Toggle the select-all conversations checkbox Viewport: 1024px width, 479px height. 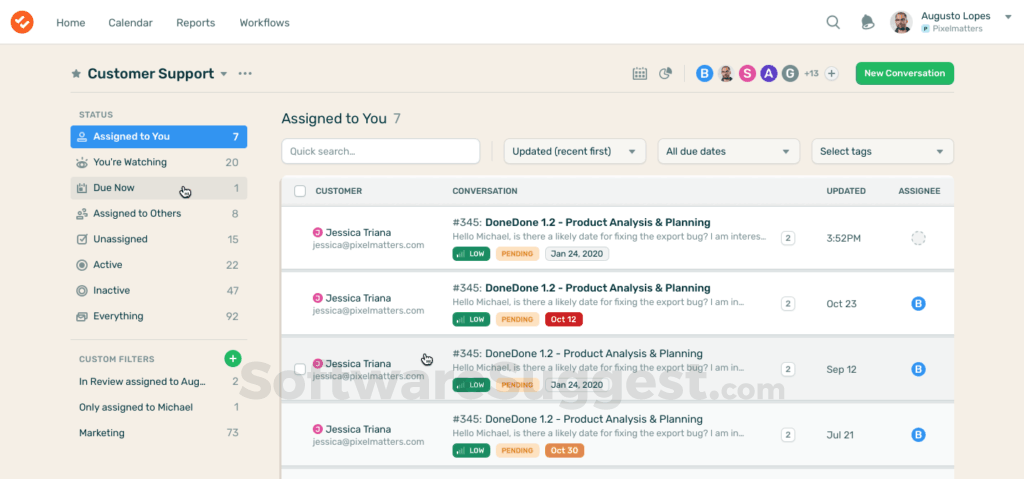pyautogui.click(x=300, y=191)
